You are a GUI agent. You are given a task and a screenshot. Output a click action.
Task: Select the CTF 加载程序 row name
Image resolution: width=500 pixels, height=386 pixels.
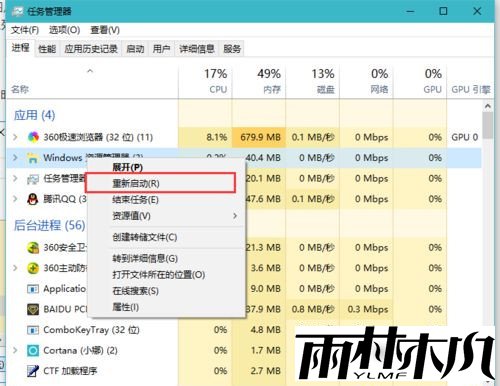click(x=70, y=371)
